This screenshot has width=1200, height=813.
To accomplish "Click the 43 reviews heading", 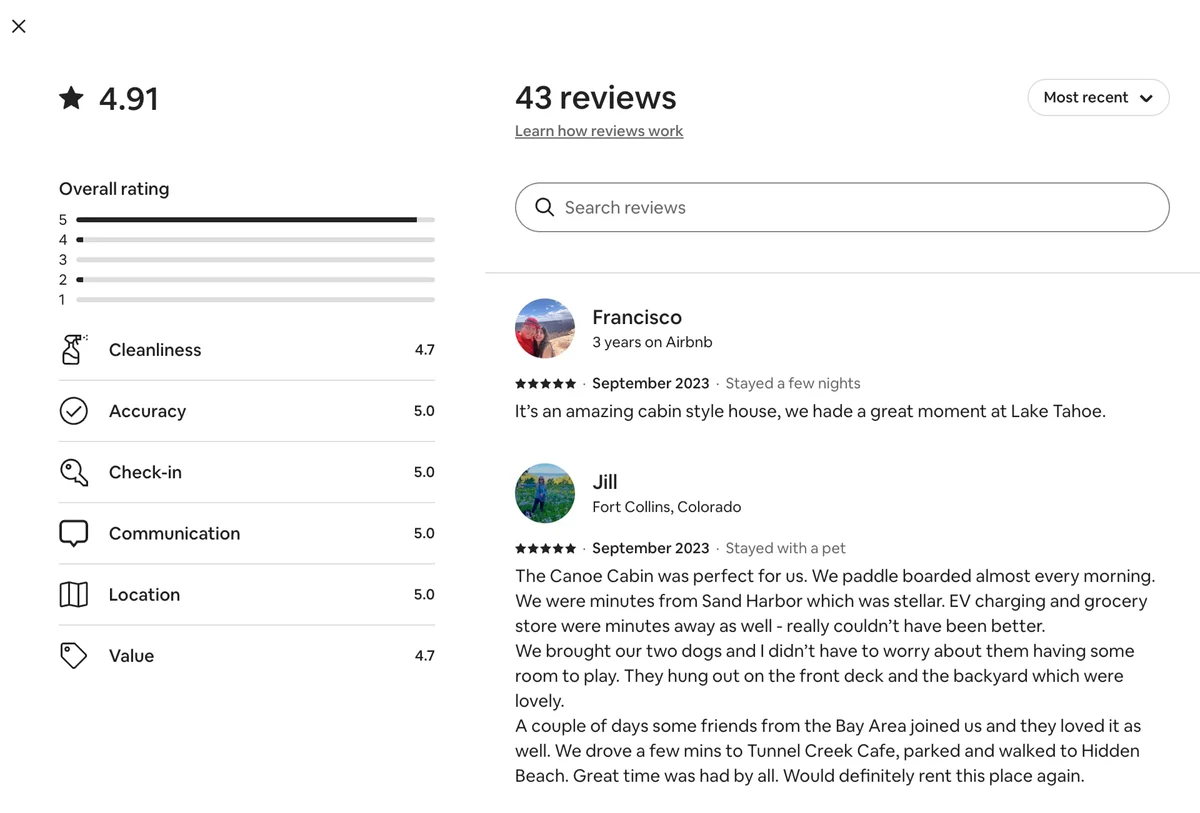I will coord(596,98).
